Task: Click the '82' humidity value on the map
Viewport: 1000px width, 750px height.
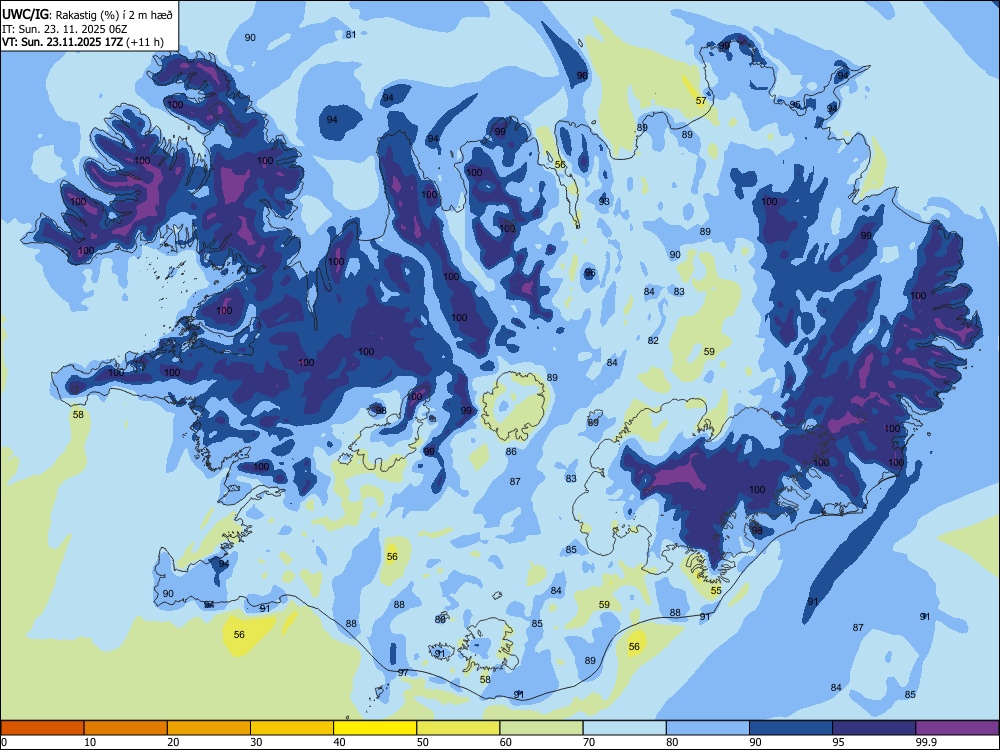Action: point(653,341)
